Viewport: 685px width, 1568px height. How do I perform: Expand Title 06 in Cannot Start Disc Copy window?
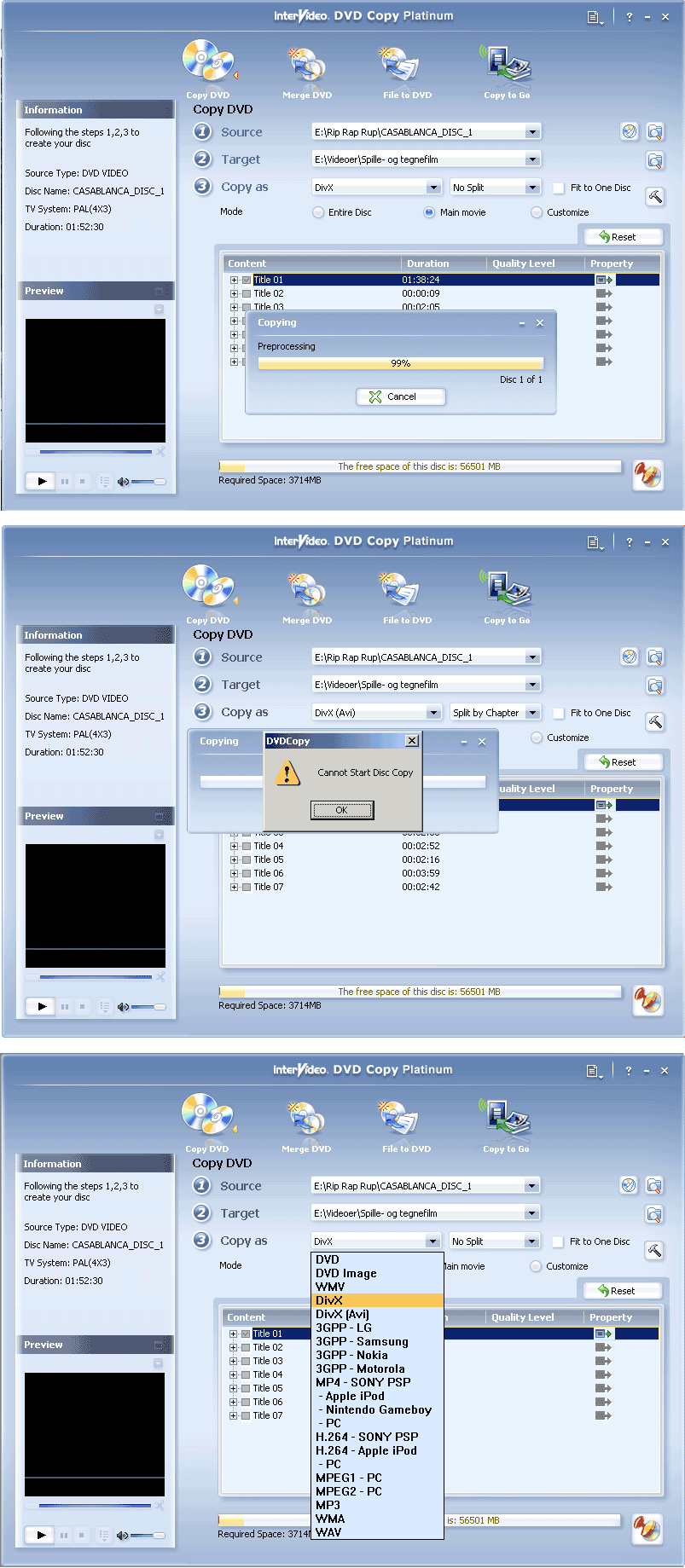(x=234, y=873)
